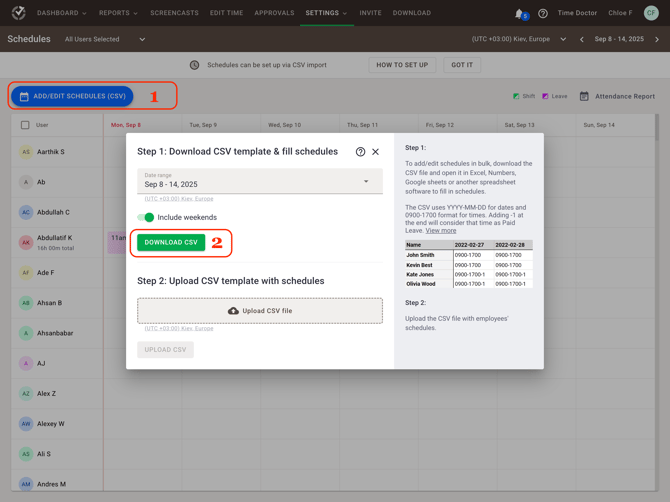Viewport: 670px width, 502px height.
Task: Click the cloud upload icon
Action: pos(233,311)
